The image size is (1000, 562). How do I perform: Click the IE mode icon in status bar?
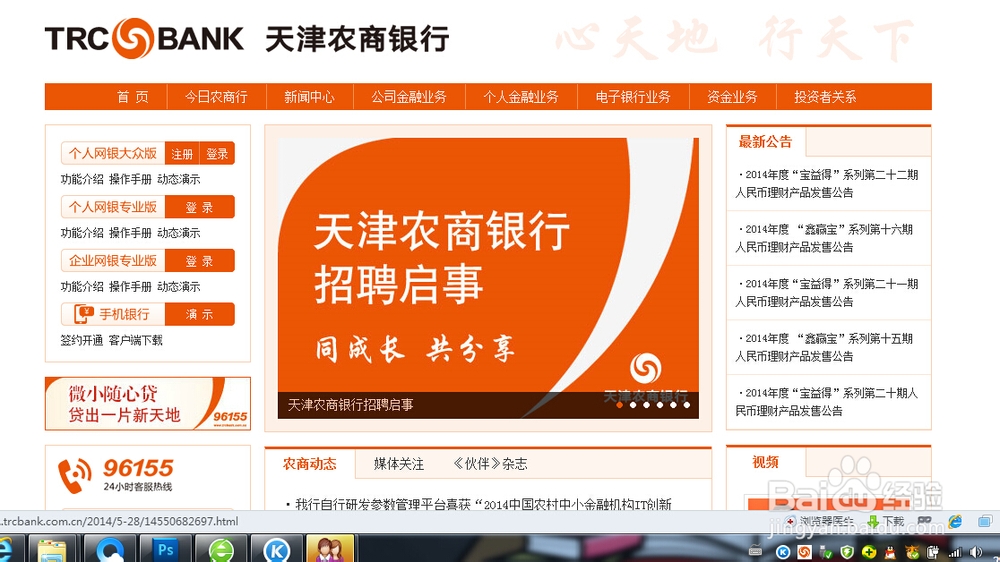click(955, 521)
